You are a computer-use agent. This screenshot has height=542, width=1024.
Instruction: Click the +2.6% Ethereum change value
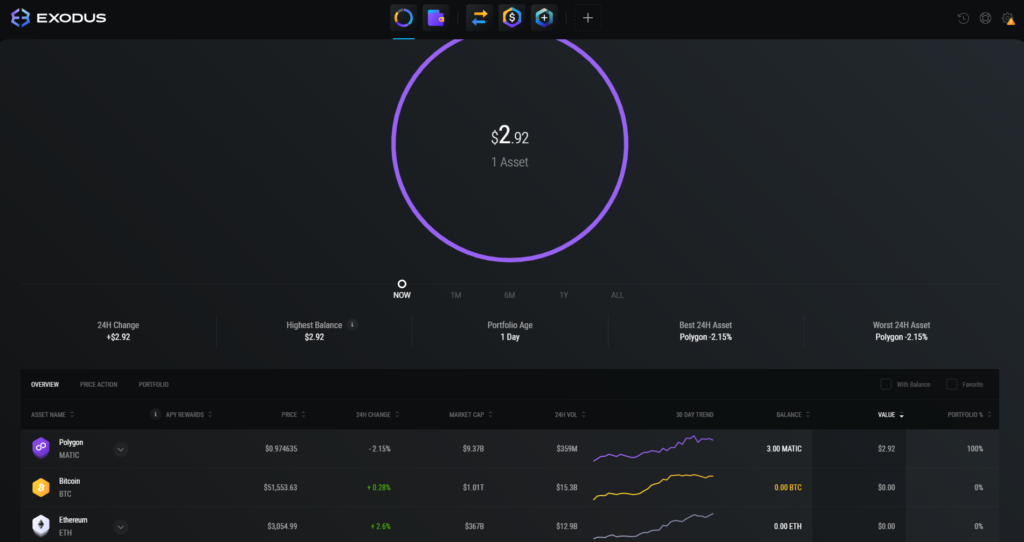coord(381,526)
